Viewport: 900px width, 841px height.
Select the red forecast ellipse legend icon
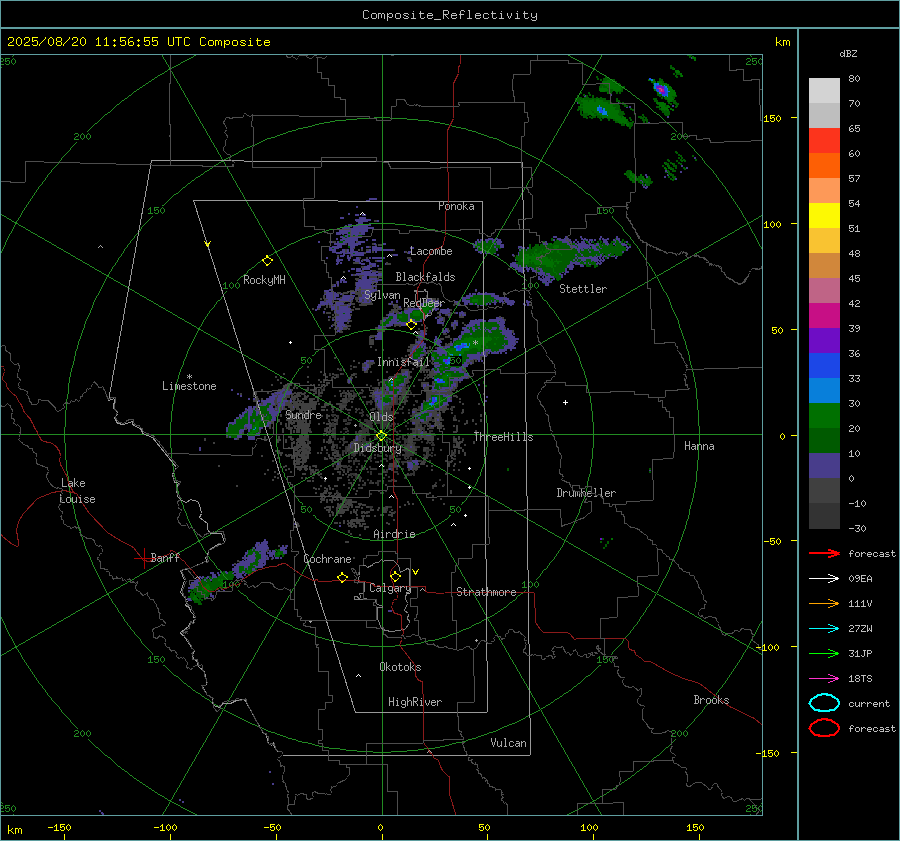click(x=824, y=728)
